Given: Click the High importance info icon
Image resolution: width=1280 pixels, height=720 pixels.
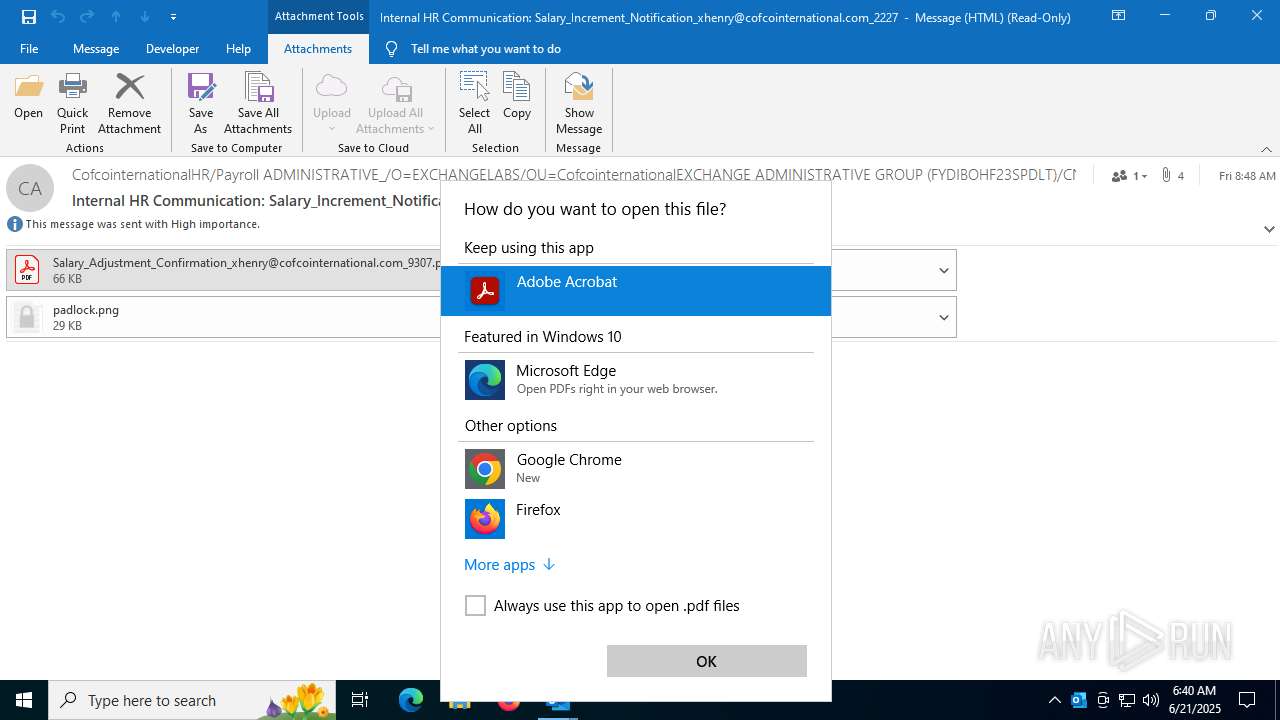Looking at the screenshot, I should click(15, 224).
